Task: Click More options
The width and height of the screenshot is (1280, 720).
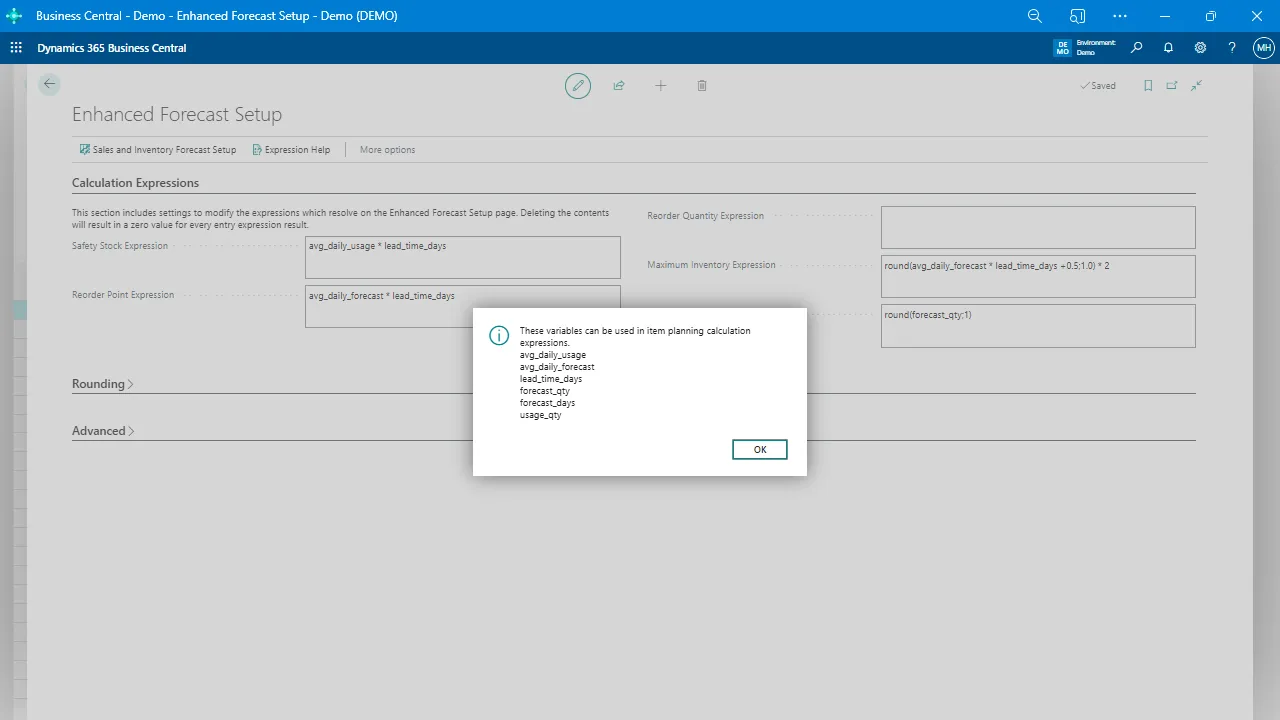Action: [x=387, y=150]
